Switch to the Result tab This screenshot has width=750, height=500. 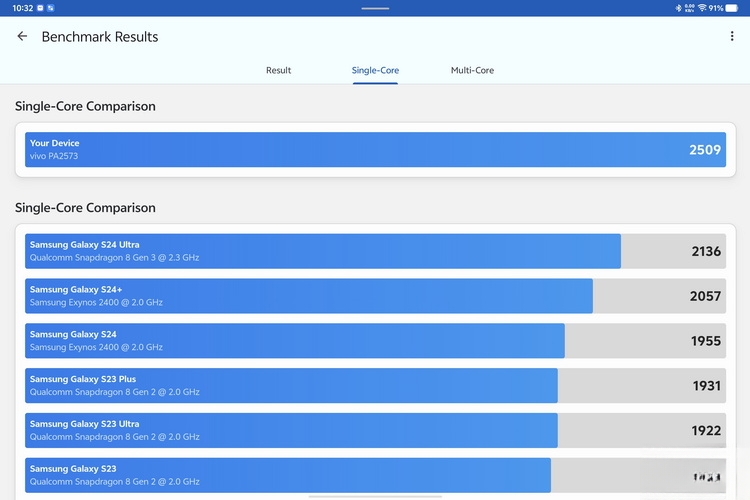(x=278, y=70)
